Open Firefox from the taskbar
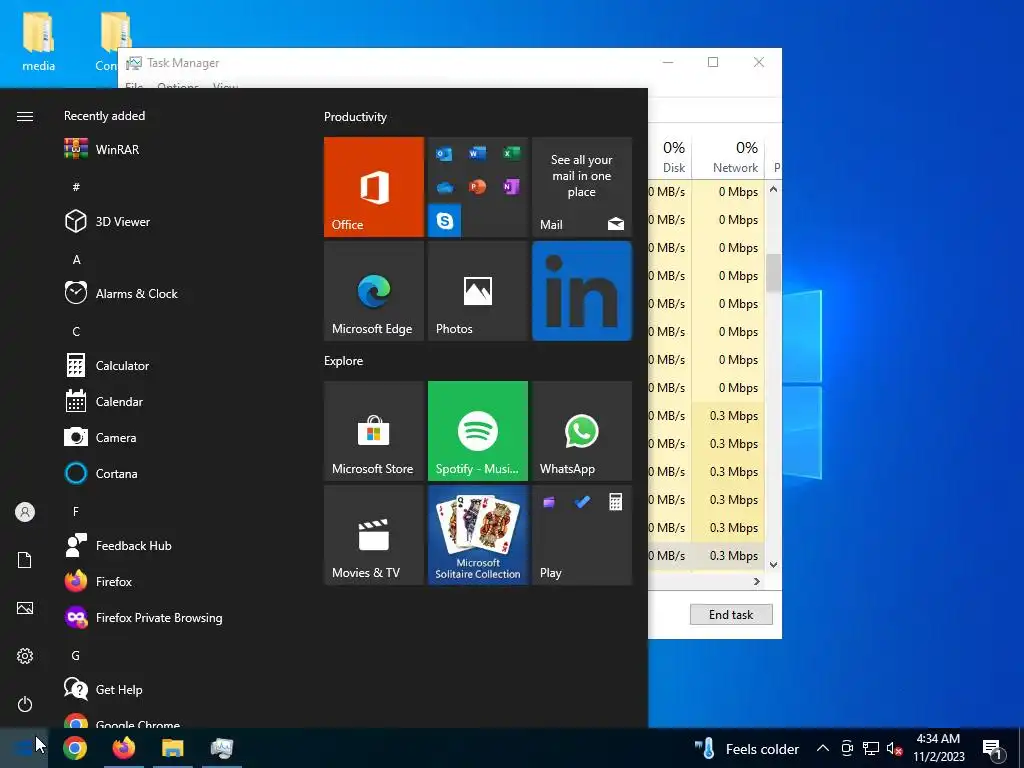 123,748
